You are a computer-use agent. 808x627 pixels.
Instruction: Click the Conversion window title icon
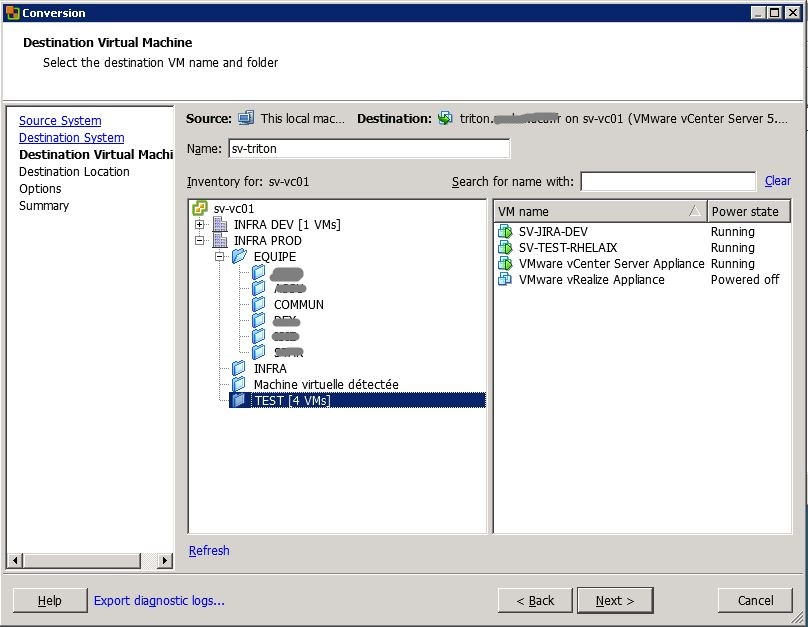point(12,13)
